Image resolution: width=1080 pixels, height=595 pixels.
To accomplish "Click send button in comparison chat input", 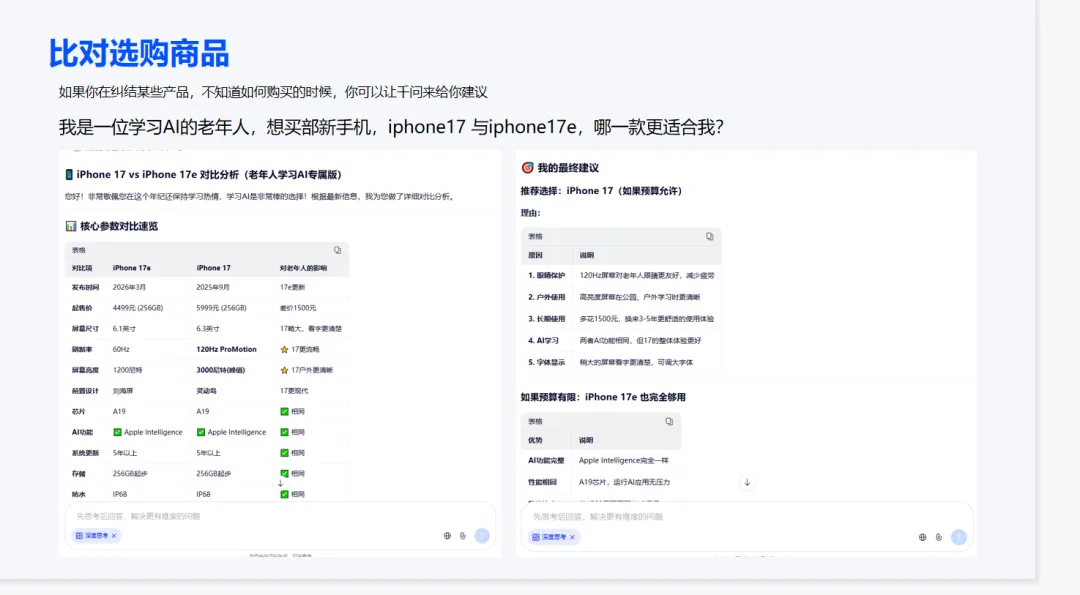I will 482,535.
